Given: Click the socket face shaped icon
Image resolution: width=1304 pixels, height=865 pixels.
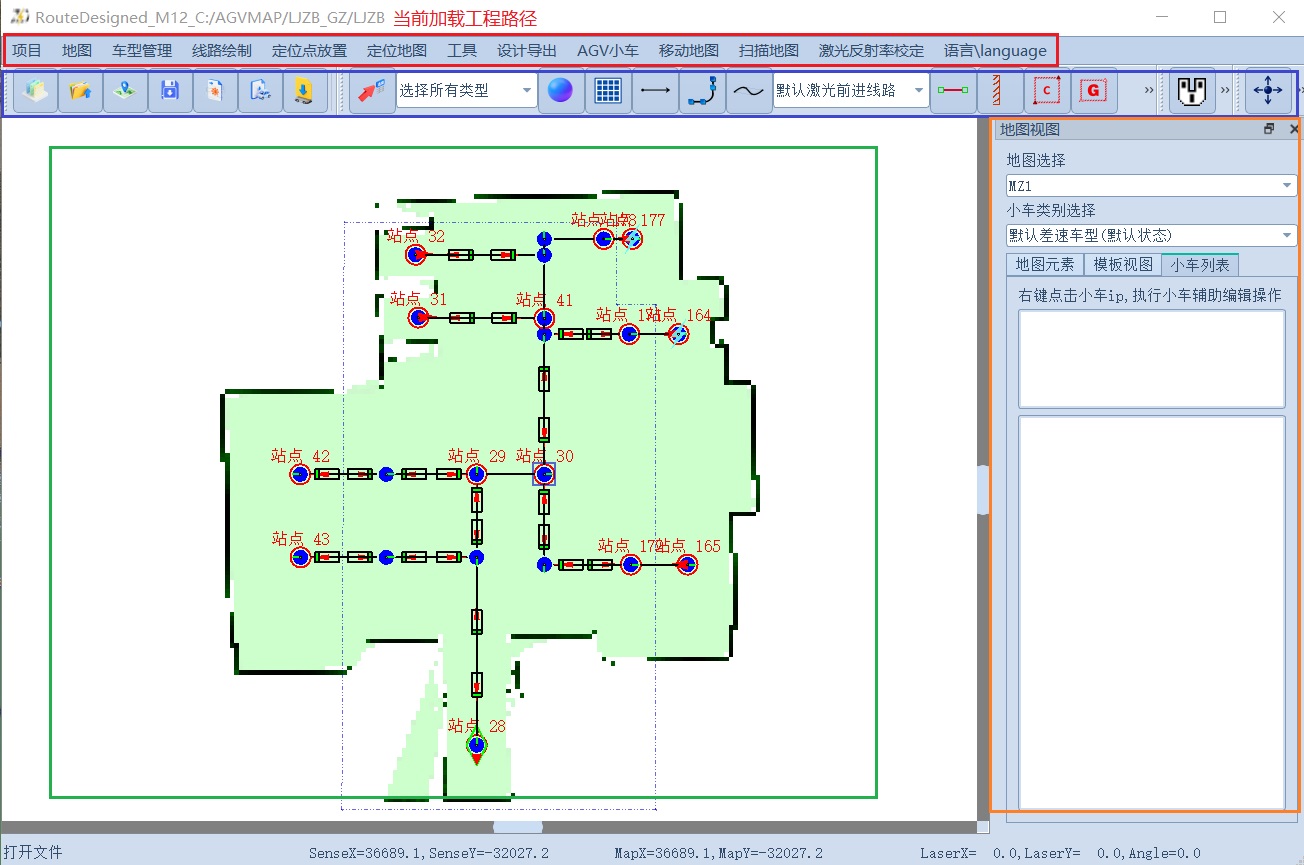Looking at the screenshot, I should coord(1192,91).
